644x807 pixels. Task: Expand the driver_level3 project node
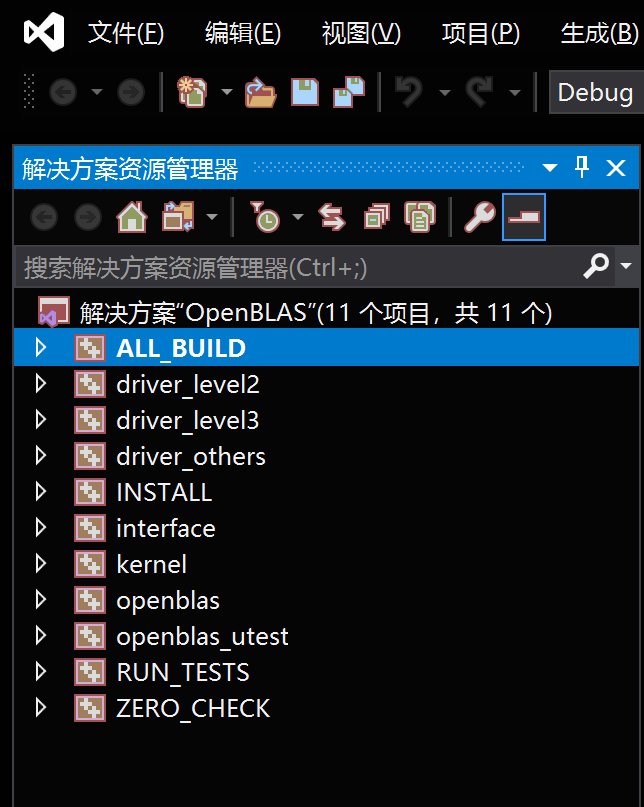tap(41, 420)
